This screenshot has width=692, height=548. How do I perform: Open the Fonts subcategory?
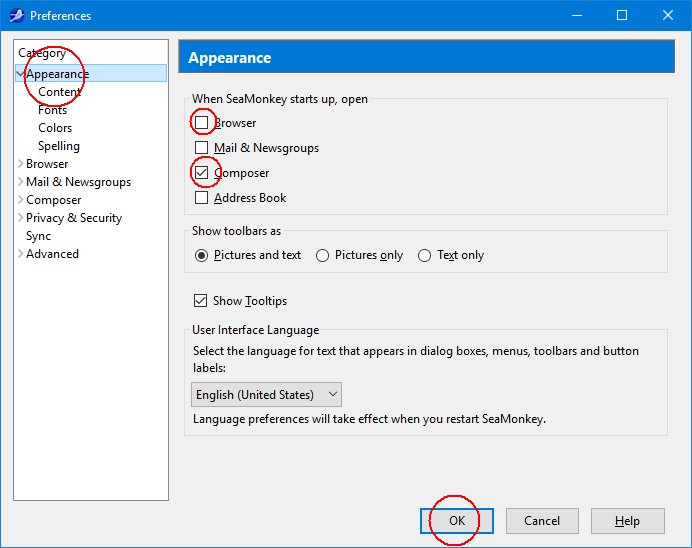(x=53, y=110)
